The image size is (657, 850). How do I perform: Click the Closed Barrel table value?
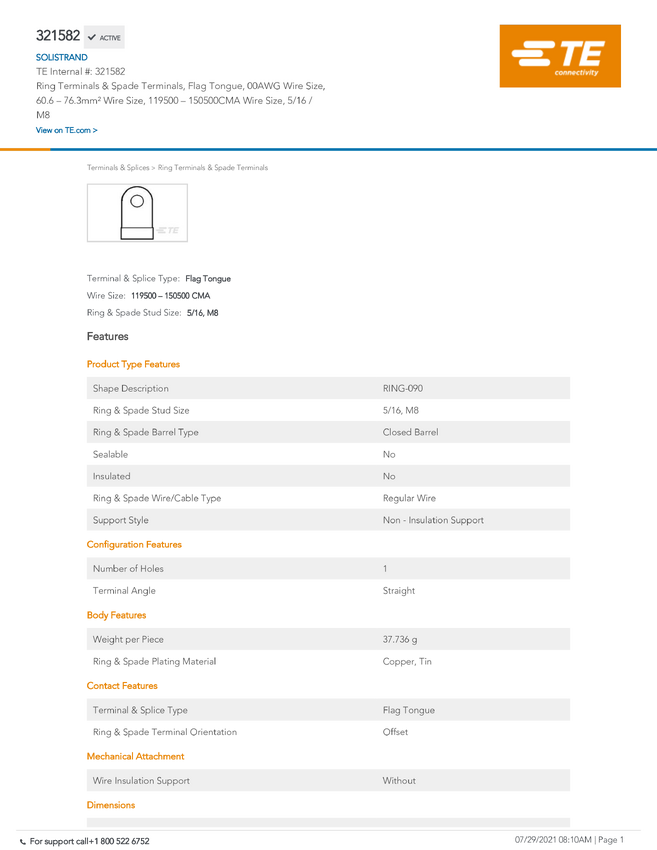pos(410,432)
